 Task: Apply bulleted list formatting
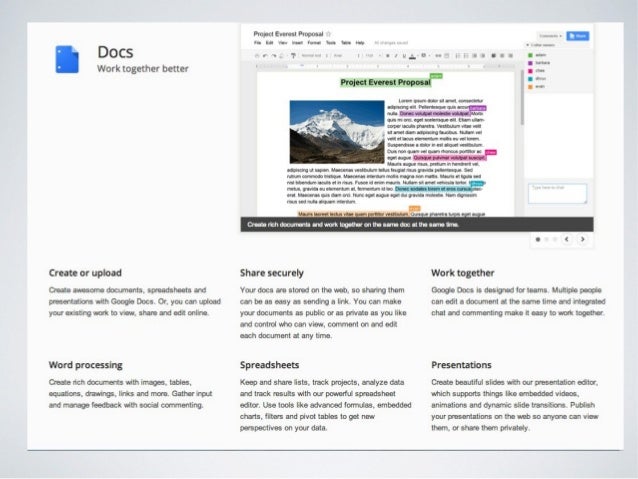click(x=466, y=56)
